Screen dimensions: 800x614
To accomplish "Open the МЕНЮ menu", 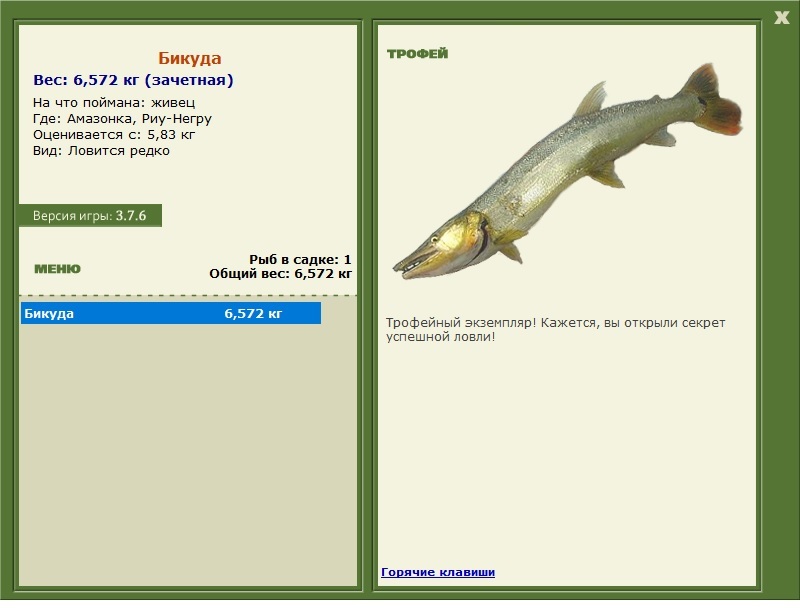I will pyautogui.click(x=57, y=268).
